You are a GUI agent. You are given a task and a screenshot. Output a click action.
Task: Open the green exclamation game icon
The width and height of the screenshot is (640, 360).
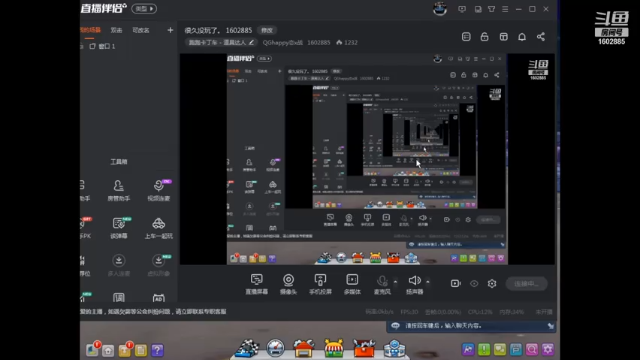484,349
